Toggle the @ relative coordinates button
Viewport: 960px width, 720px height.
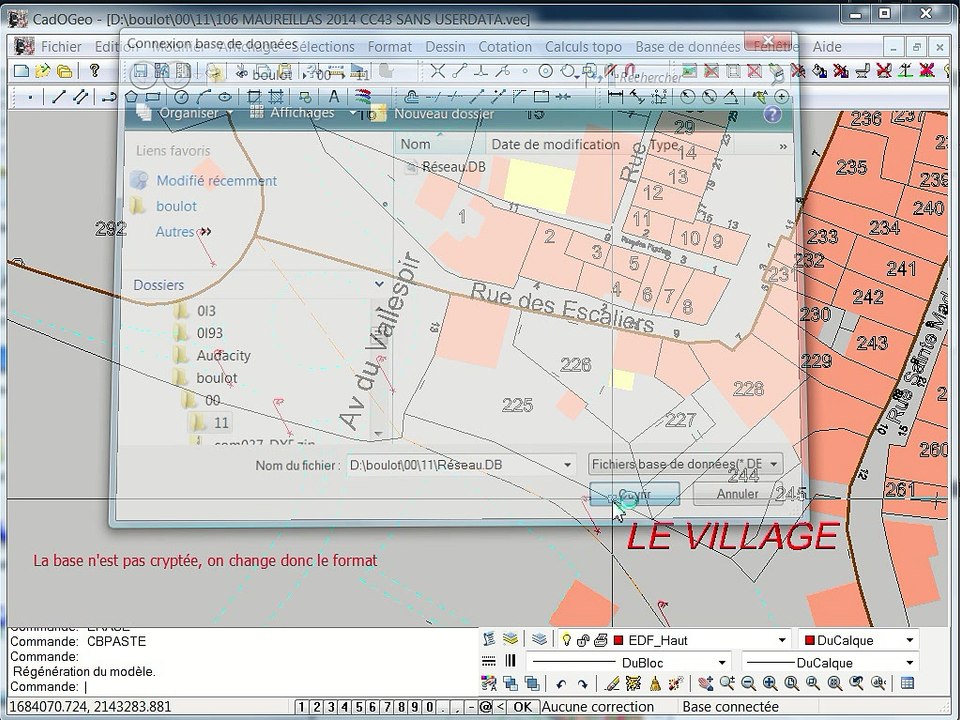point(486,707)
